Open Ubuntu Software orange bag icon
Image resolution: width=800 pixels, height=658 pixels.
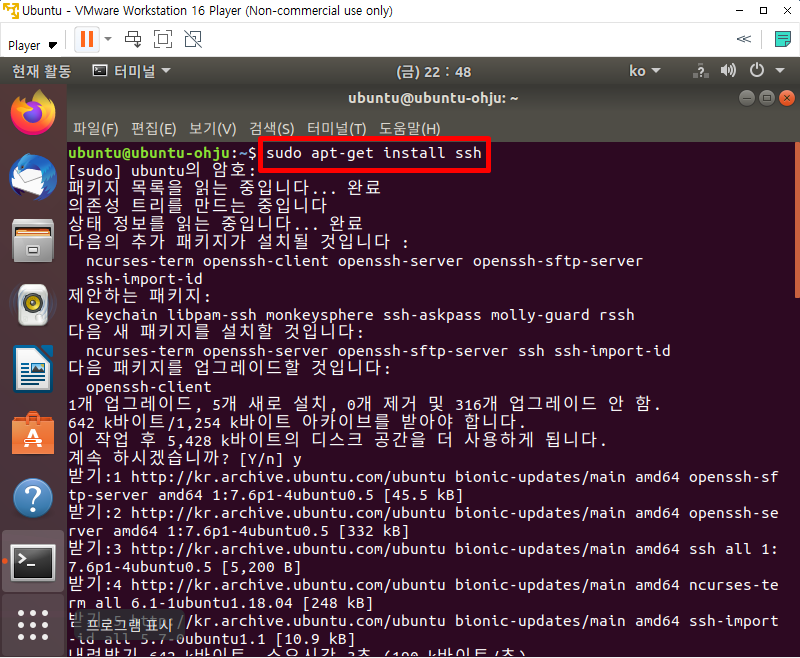(33, 433)
